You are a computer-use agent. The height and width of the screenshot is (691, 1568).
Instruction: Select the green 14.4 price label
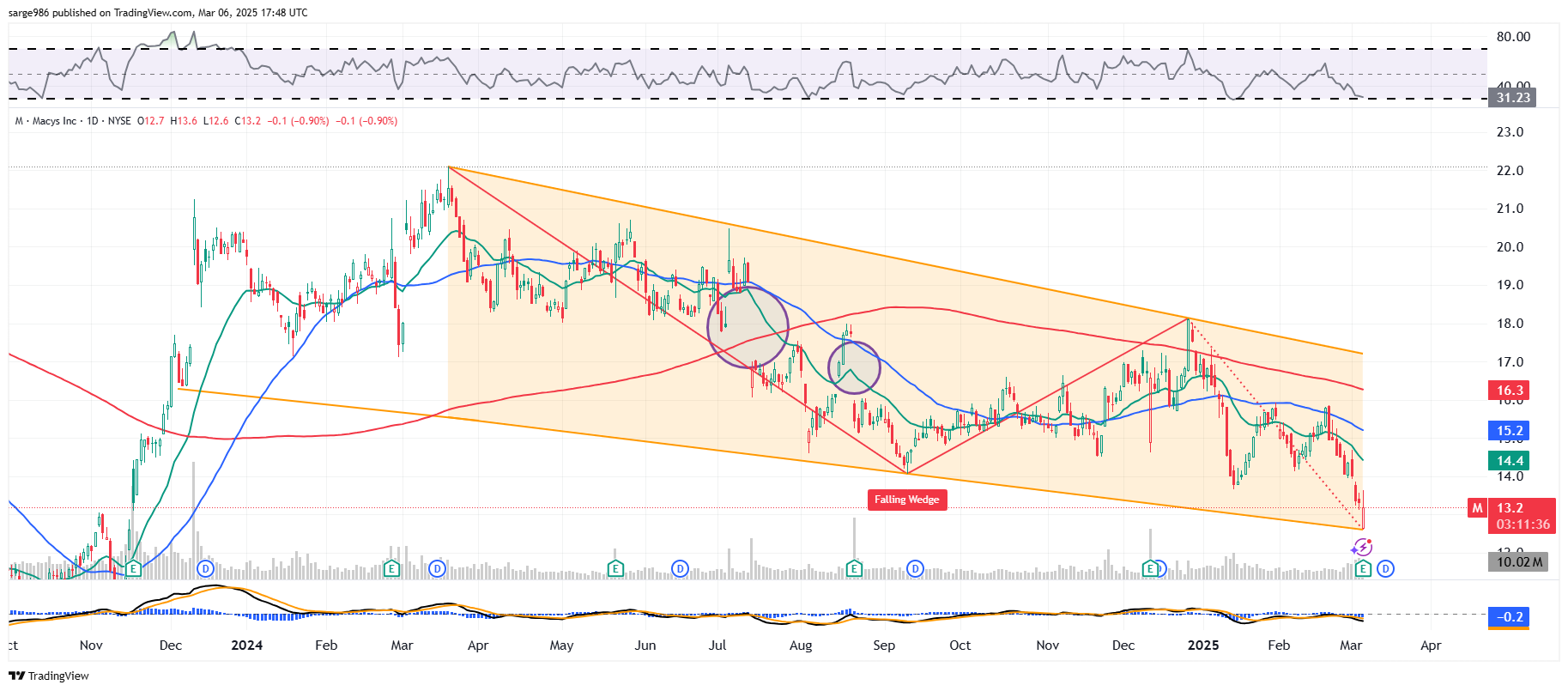pos(1510,461)
